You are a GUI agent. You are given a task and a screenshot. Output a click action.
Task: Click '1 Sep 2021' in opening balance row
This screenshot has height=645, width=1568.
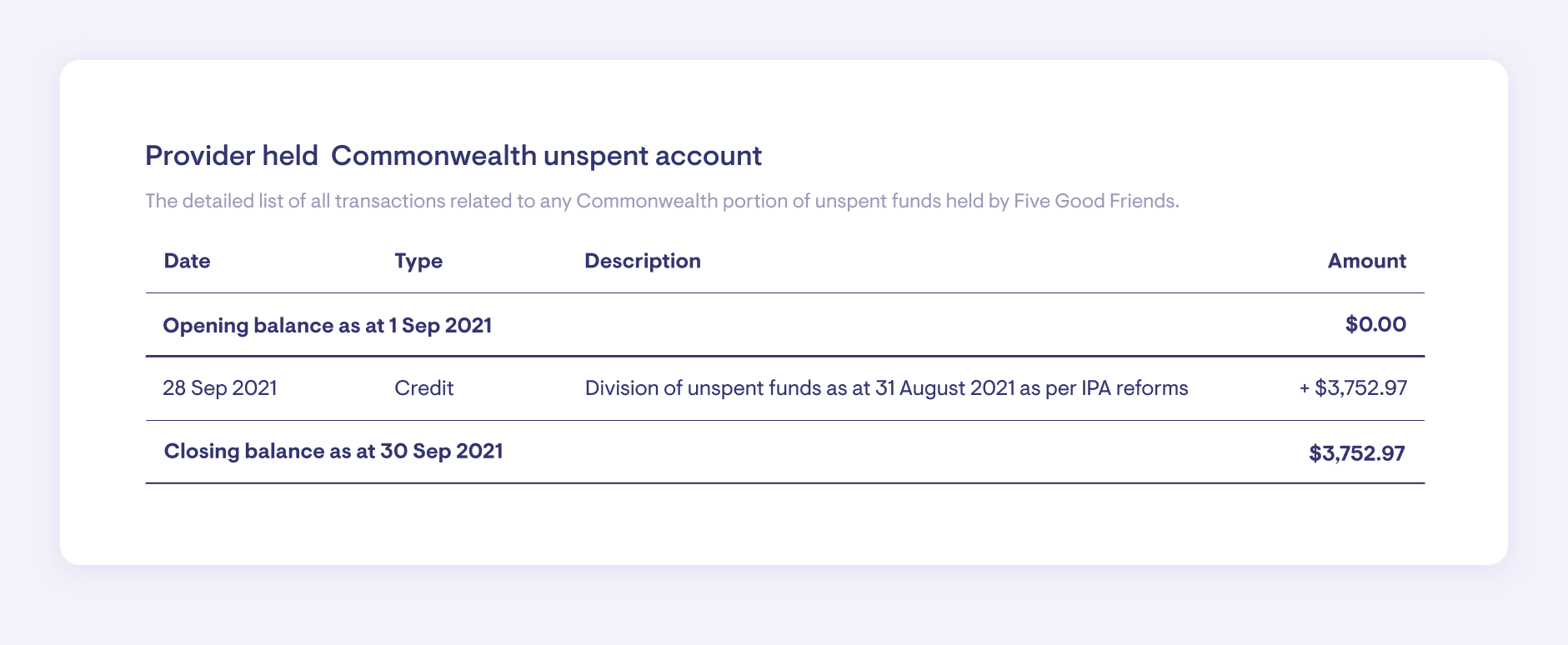pyautogui.click(x=440, y=325)
